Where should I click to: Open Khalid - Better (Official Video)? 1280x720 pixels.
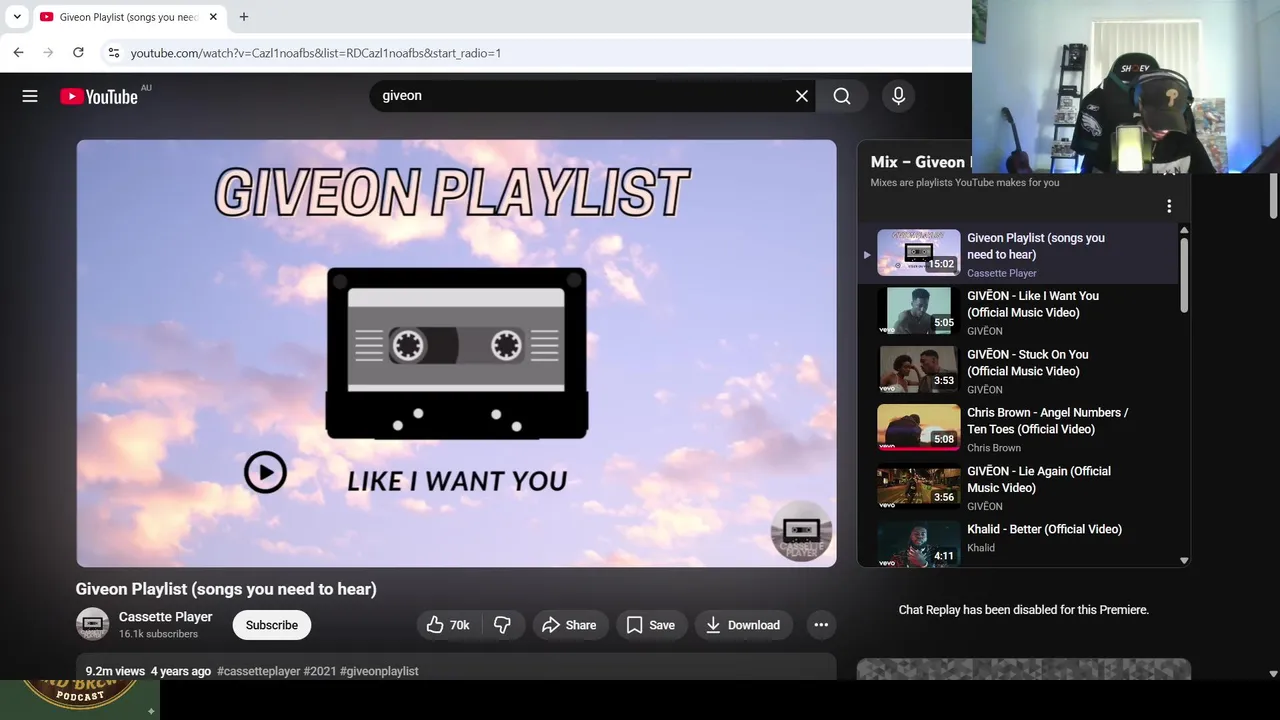[1044, 529]
